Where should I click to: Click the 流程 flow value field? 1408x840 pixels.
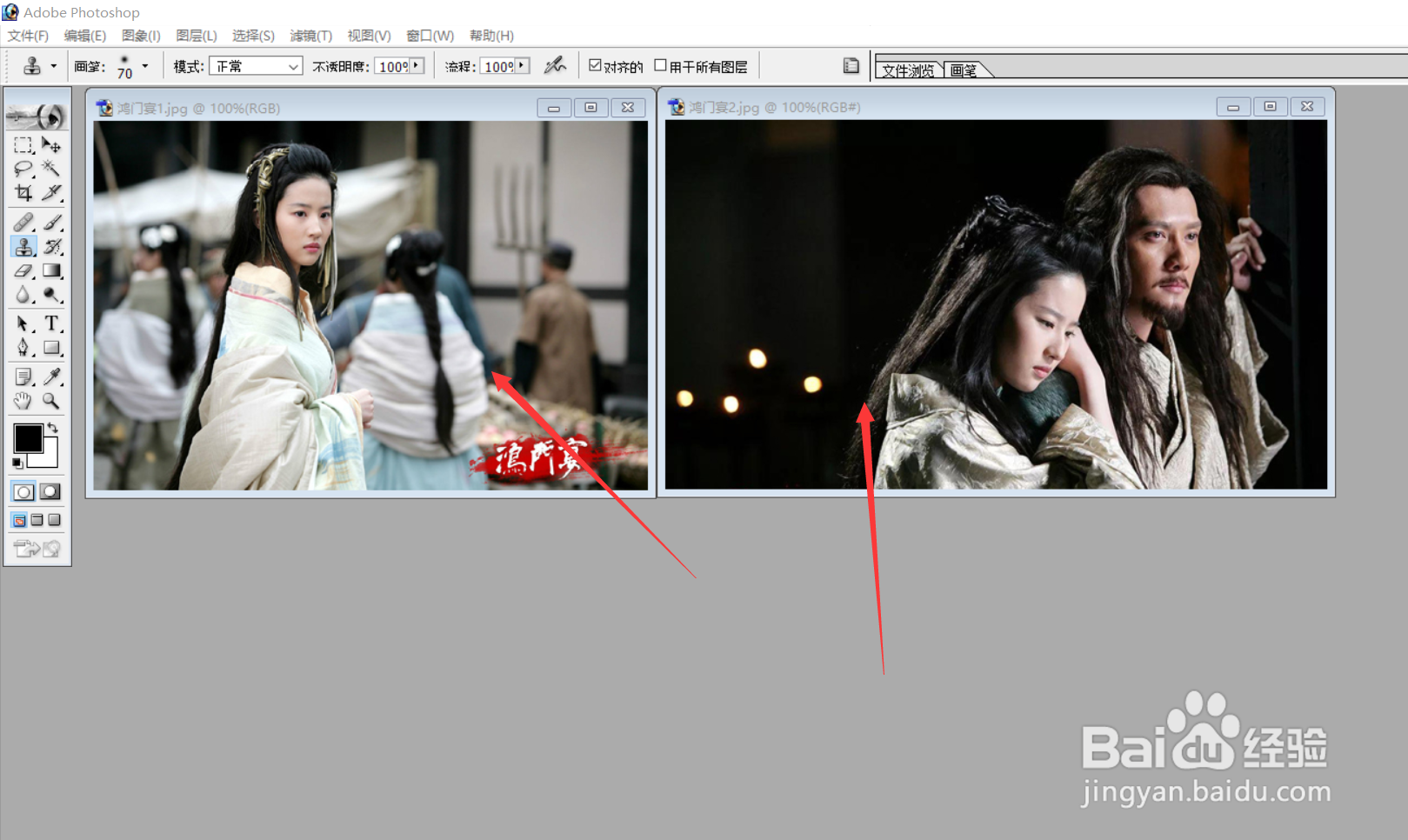click(x=498, y=66)
